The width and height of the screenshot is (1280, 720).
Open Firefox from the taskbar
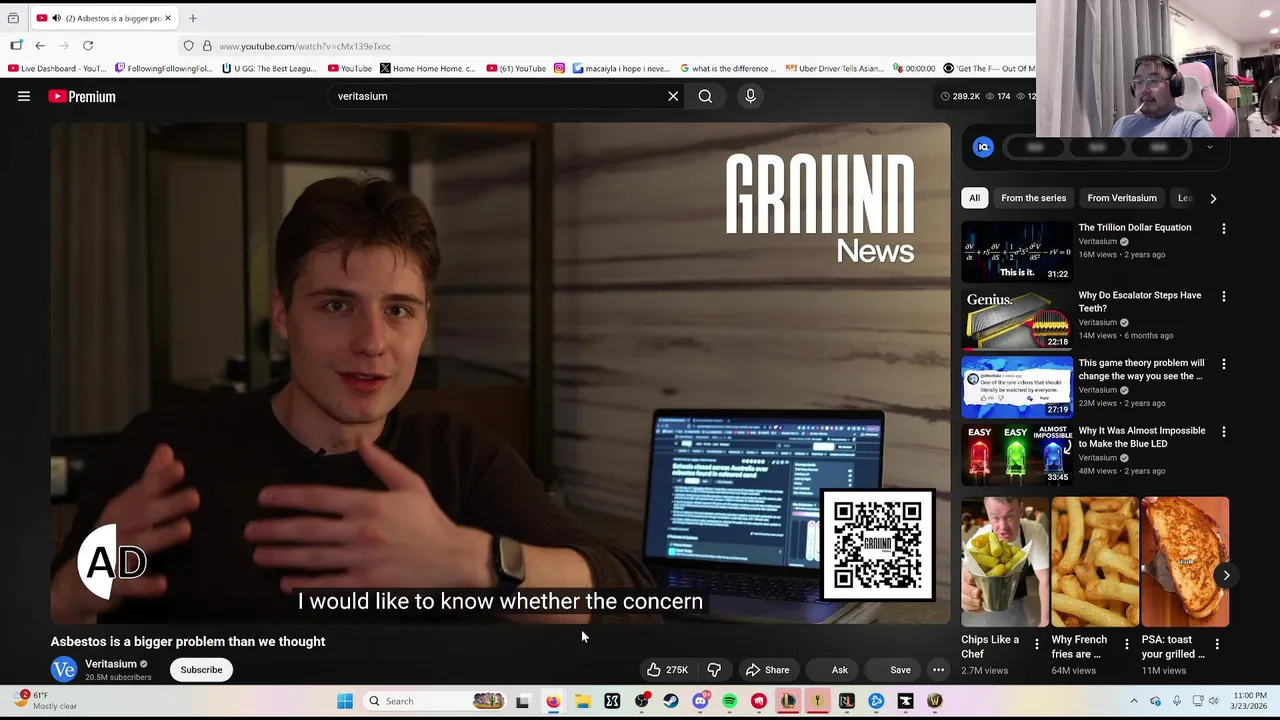point(552,701)
